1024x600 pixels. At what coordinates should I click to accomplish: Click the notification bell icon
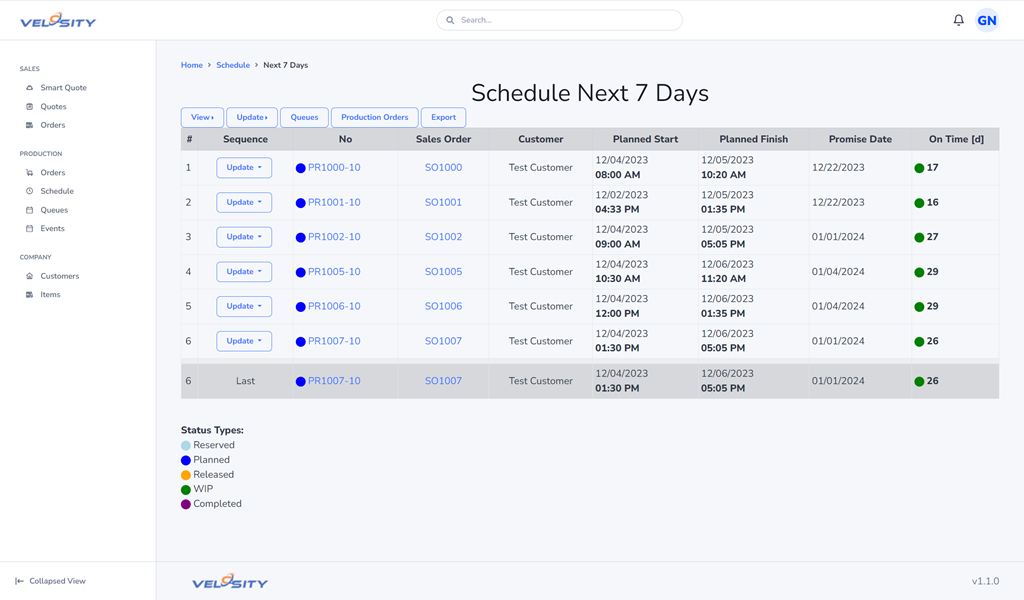coord(958,20)
